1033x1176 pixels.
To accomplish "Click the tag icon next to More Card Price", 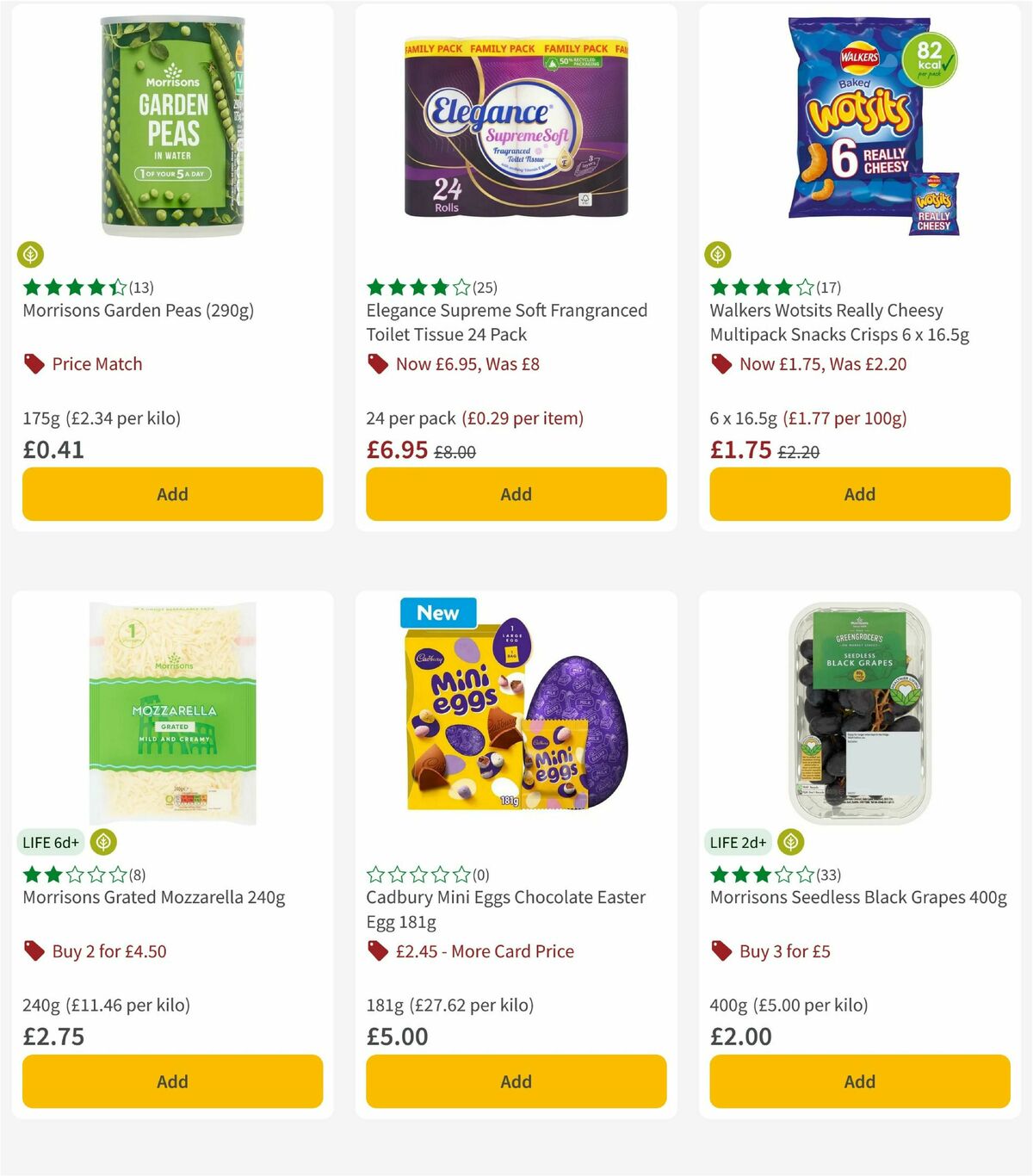I will (377, 951).
